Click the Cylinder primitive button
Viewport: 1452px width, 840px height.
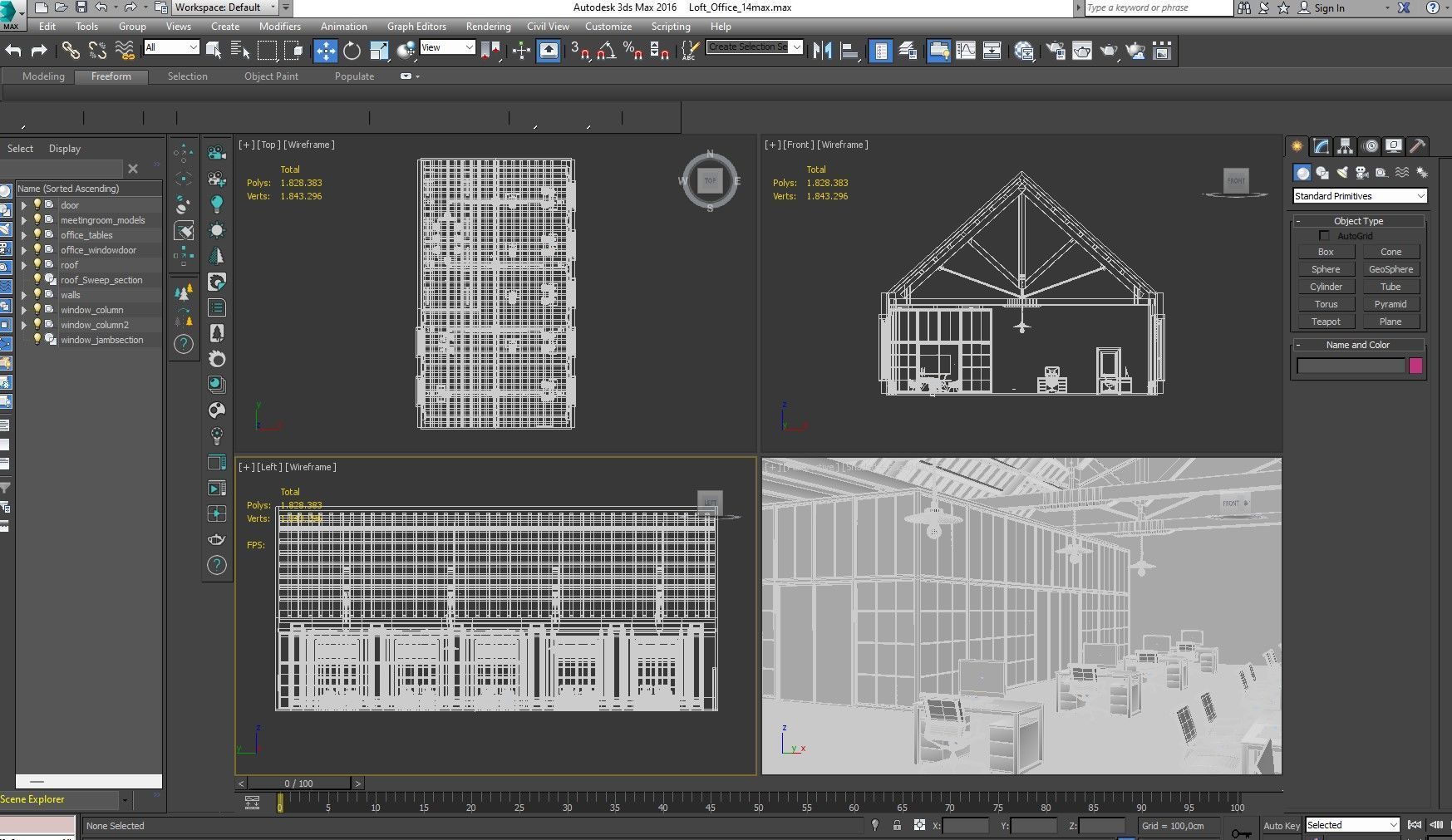click(x=1326, y=287)
